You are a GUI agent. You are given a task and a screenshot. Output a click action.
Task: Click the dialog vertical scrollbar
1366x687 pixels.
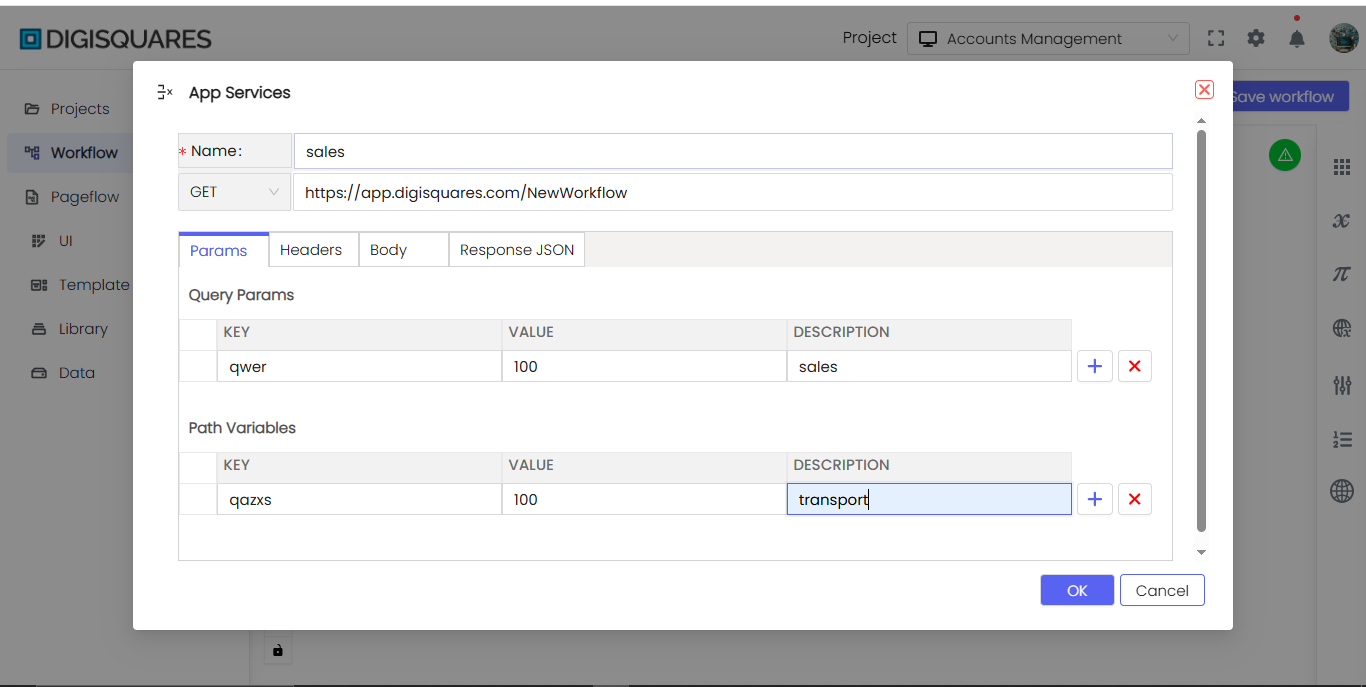point(1201,330)
